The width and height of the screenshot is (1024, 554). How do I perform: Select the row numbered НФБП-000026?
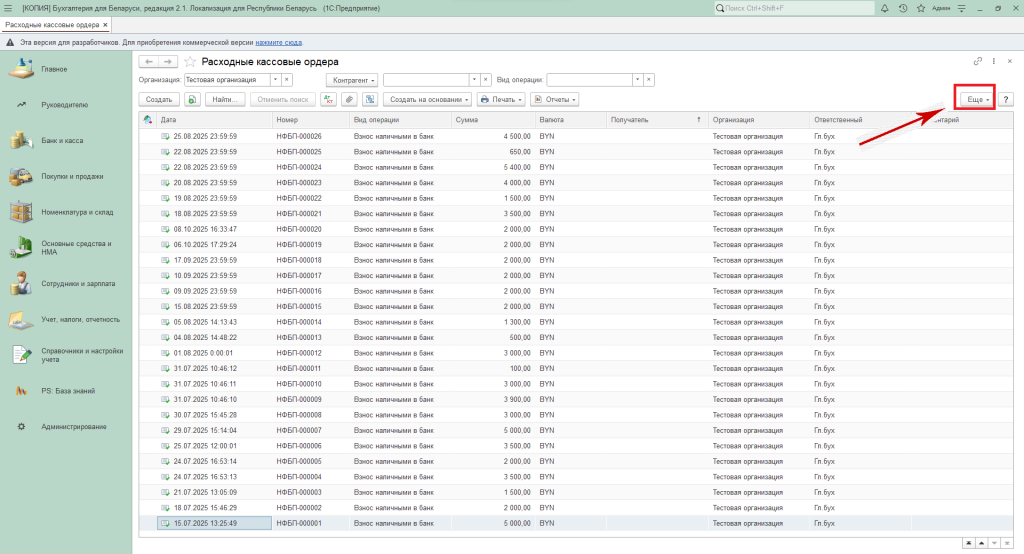pos(298,136)
